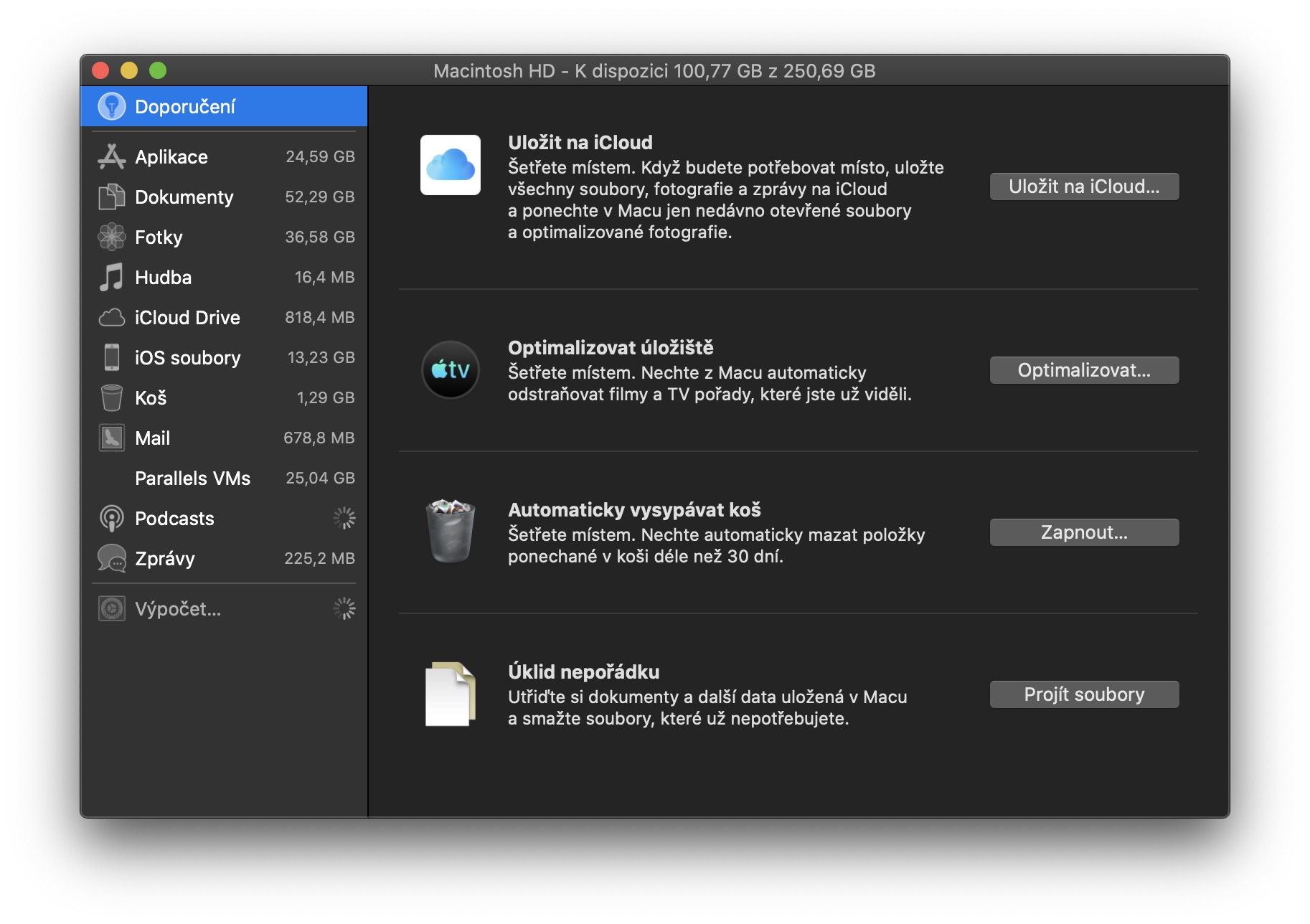Image resolution: width=1310 pixels, height=924 pixels.
Task: Click the Dokumenty documents icon
Action: point(111,197)
